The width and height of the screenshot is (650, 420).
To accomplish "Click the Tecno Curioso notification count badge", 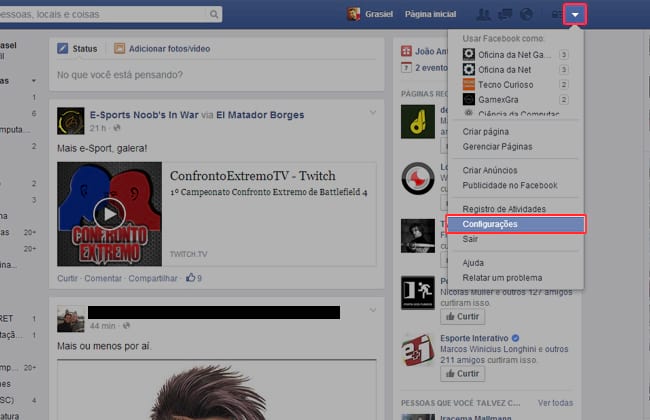I will [x=563, y=84].
